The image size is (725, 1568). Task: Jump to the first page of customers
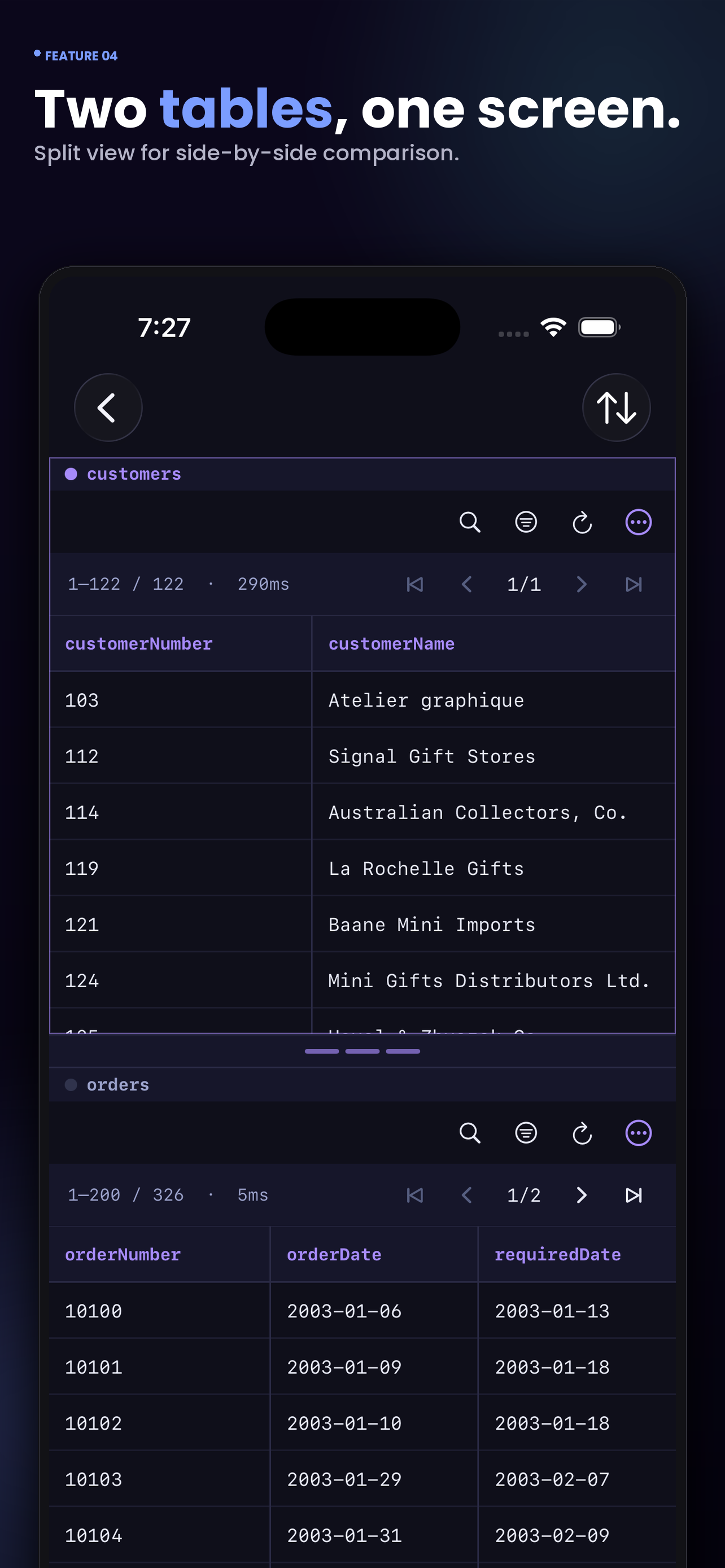pyautogui.click(x=414, y=584)
